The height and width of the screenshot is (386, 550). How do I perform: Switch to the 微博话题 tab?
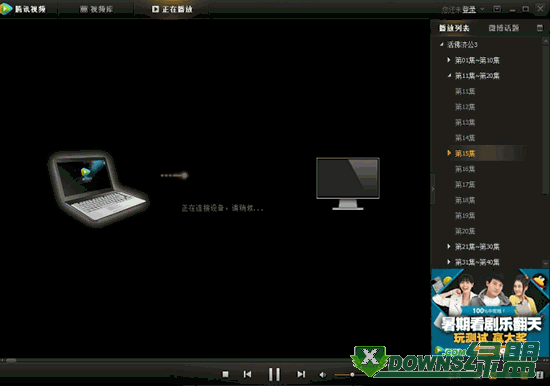pyautogui.click(x=504, y=28)
